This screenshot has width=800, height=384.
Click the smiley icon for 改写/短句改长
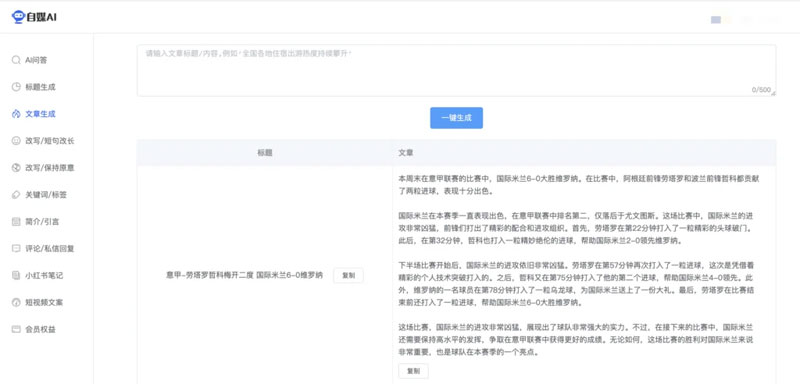16,141
